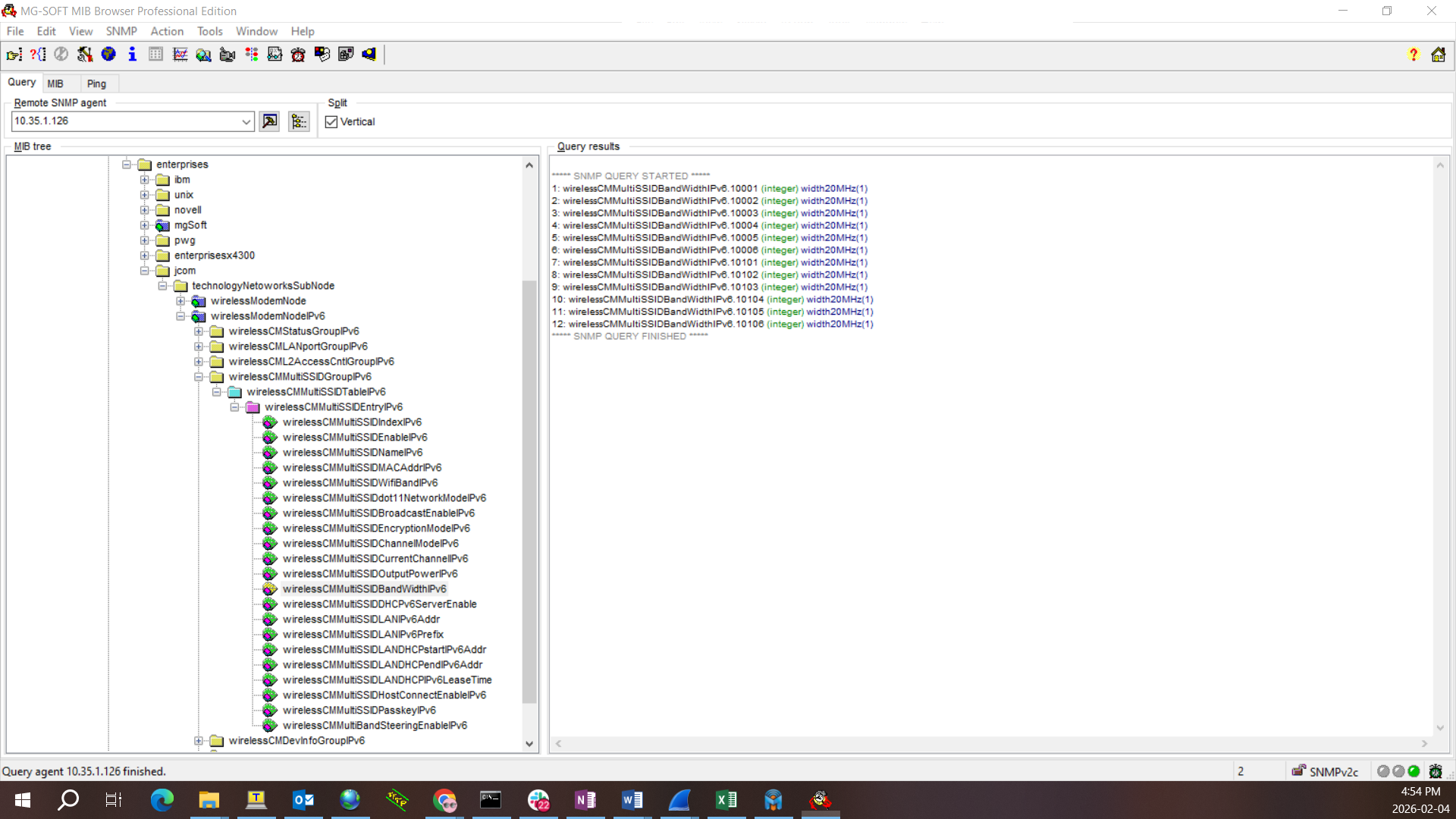Click the hammer SNMP preferences button
Viewport: 1456px width, 819px height.
point(85,55)
